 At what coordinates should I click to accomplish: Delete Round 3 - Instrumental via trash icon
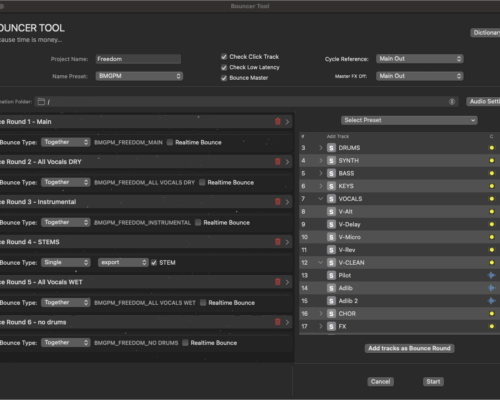tap(278, 202)
